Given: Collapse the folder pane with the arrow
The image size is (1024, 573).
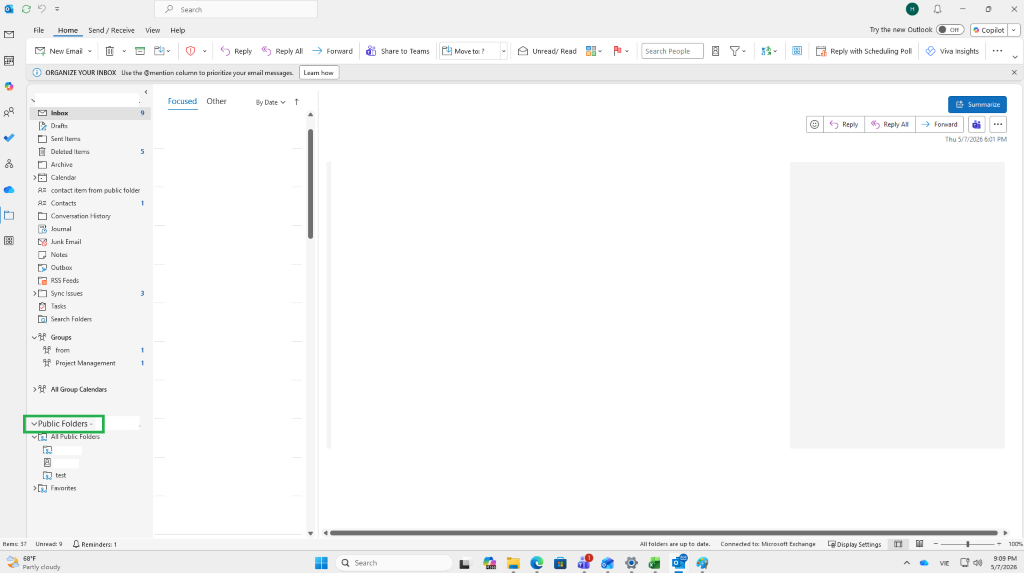Looking at the screenshot, I should click(146, 92).
